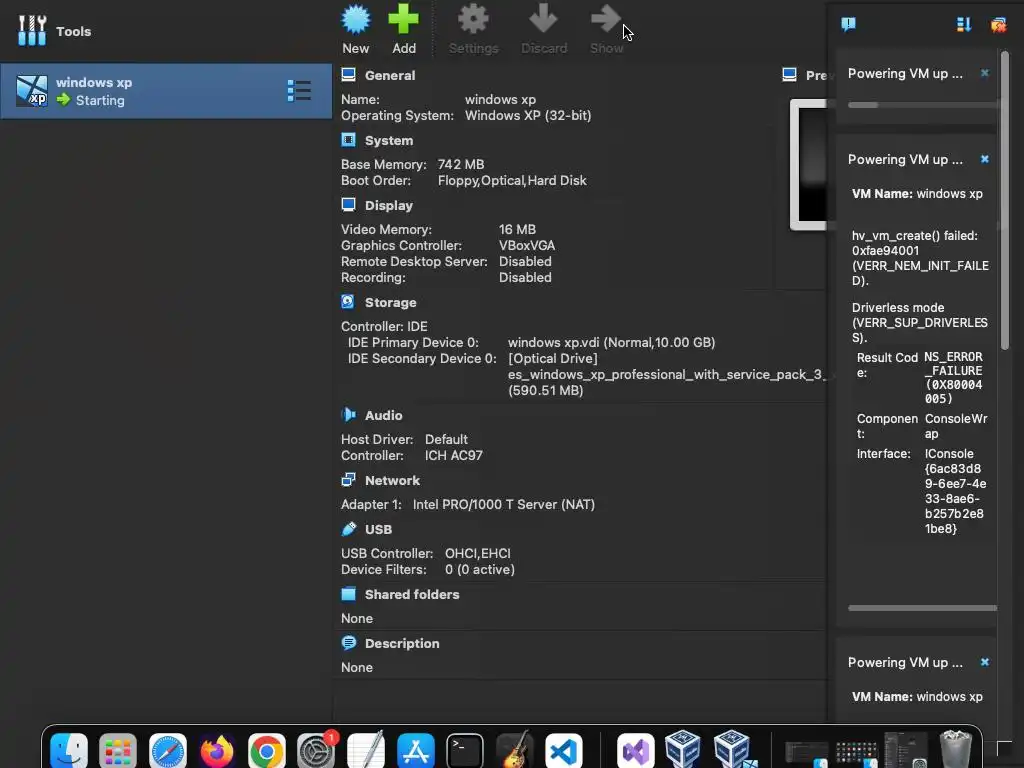
Task: Click the Base Memory value 742 MB
Action: pyautogui.click(x=461, y=165)
